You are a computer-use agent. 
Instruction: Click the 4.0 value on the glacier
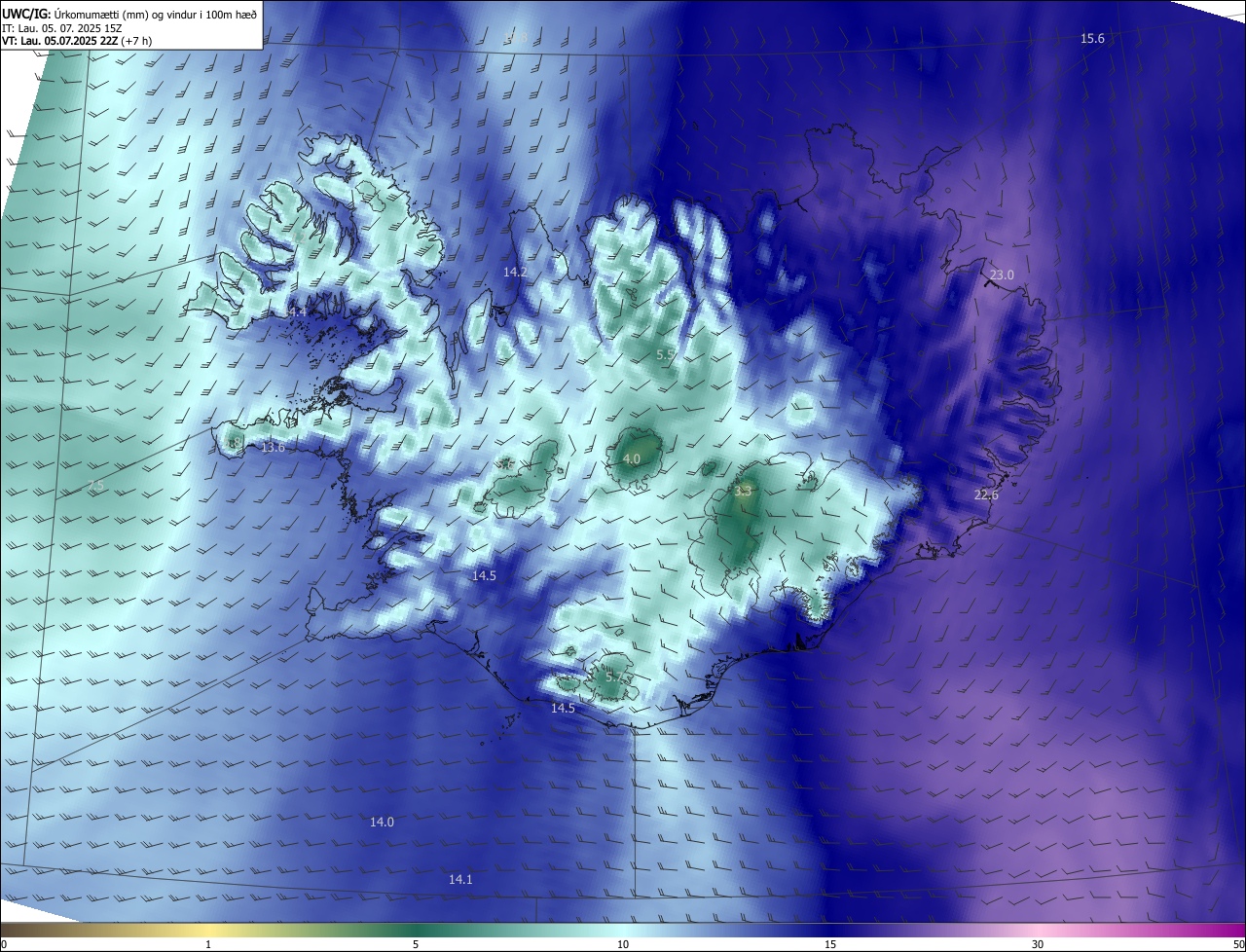click(631, 458)
